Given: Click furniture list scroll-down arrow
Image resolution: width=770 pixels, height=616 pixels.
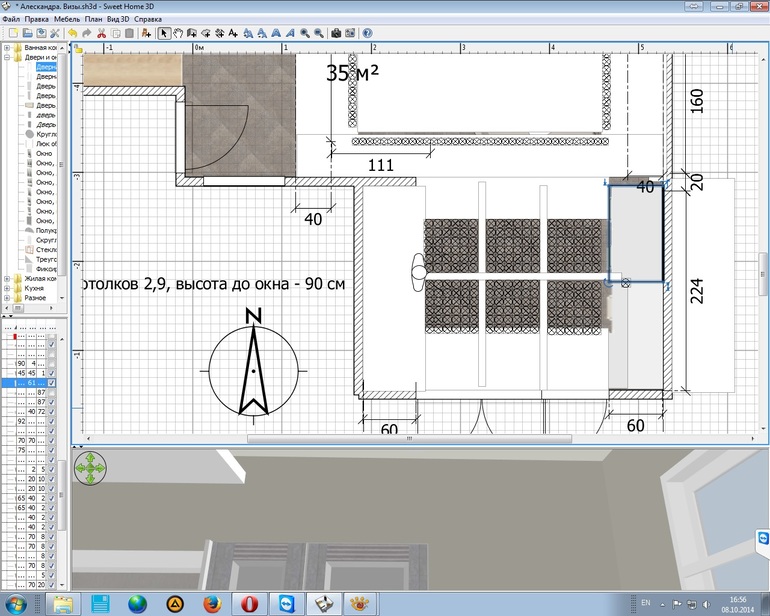Looking at the screenshot, I should click(x=62, y=585).
